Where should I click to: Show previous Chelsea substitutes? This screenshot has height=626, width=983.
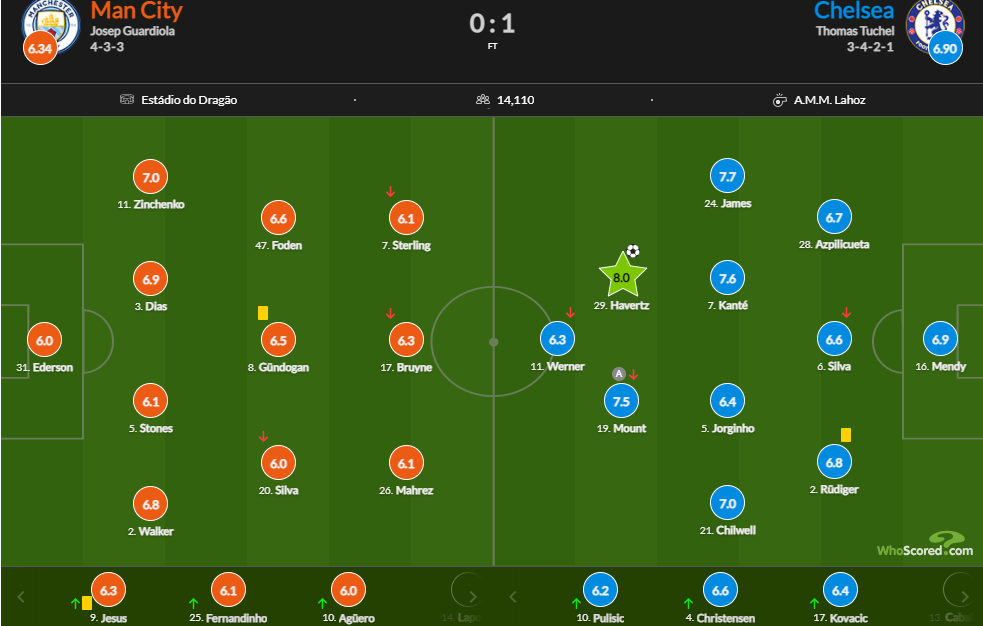point(513,597)
